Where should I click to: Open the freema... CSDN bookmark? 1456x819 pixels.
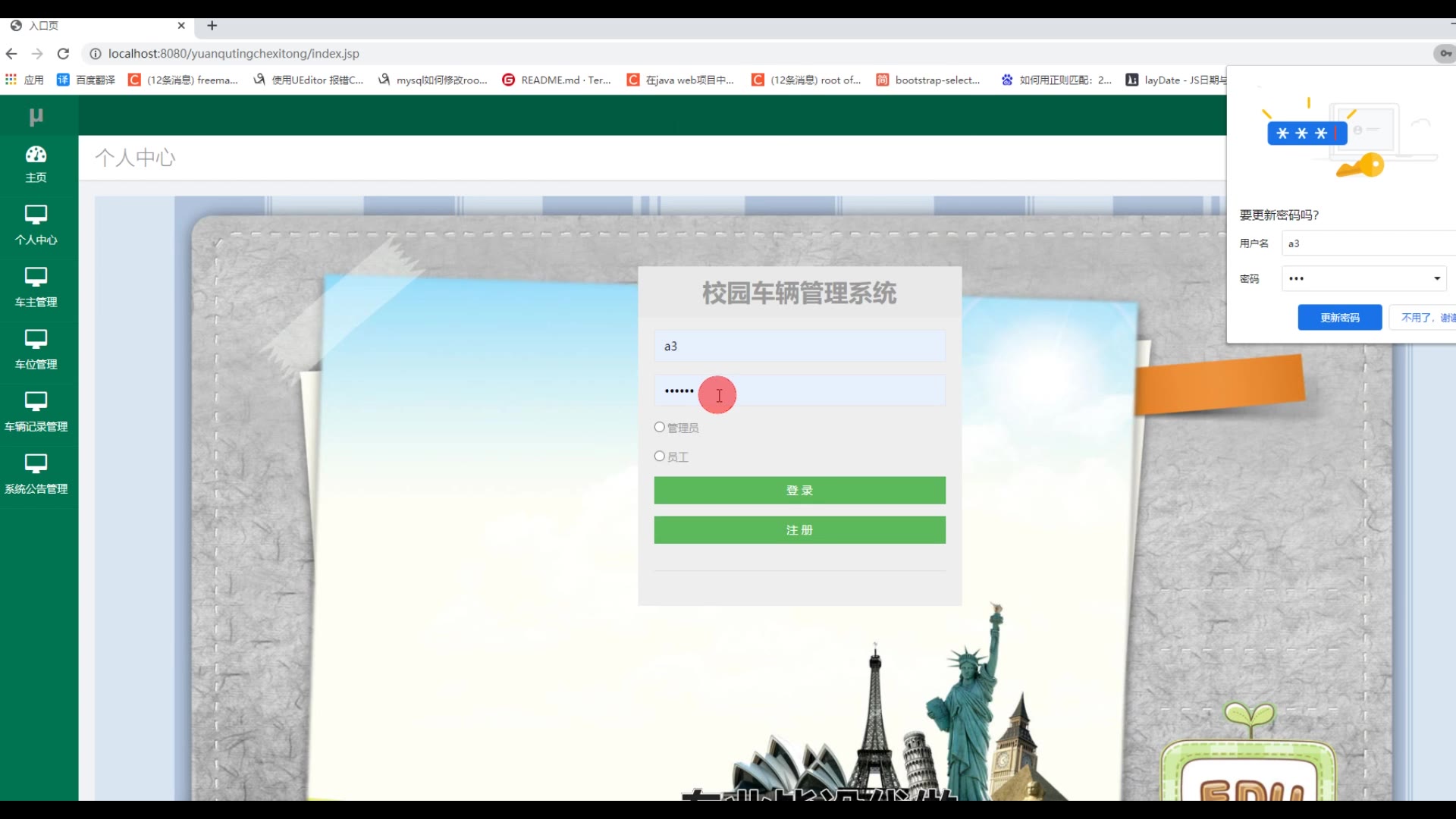click(183, 80)
